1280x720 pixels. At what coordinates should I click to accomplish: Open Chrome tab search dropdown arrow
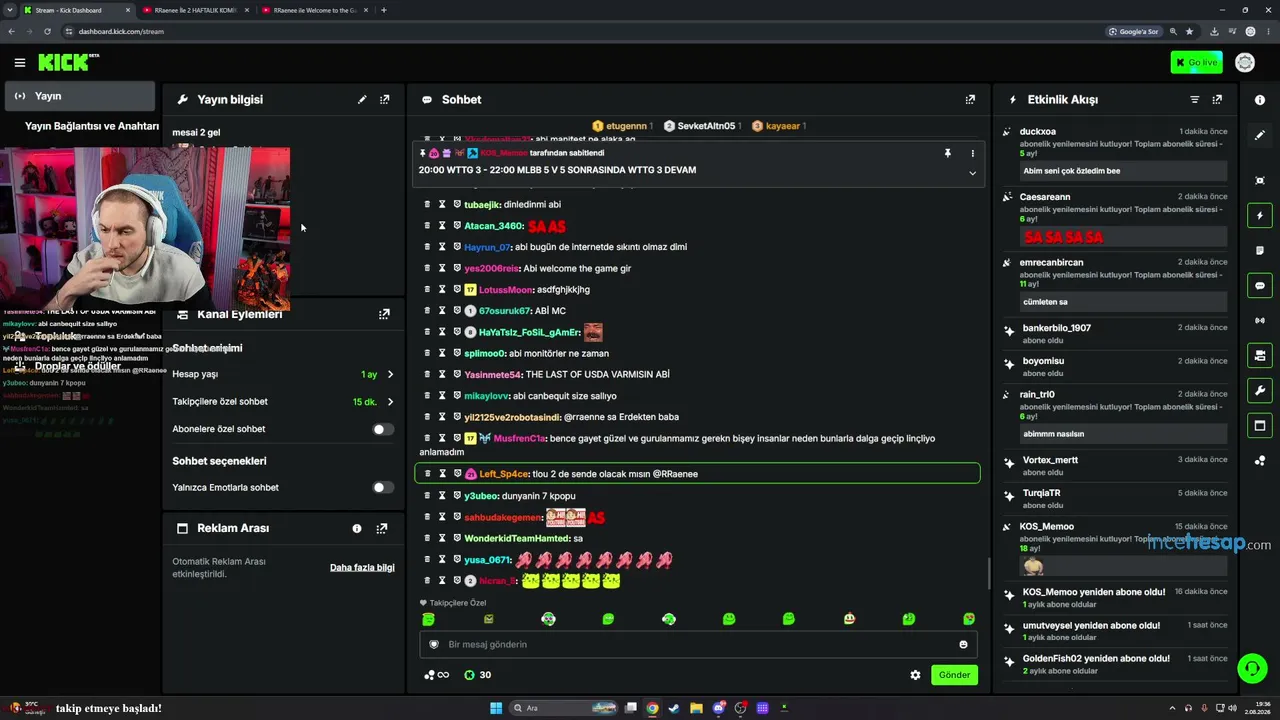[12, 10]
